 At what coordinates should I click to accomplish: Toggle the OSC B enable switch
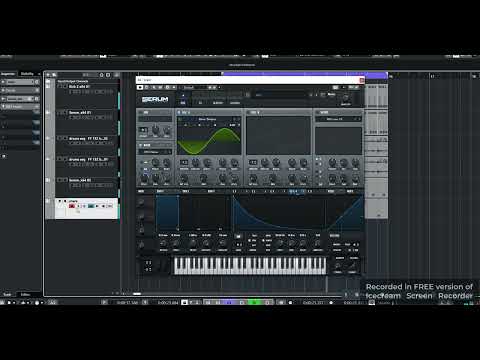(x=249, y=113)
